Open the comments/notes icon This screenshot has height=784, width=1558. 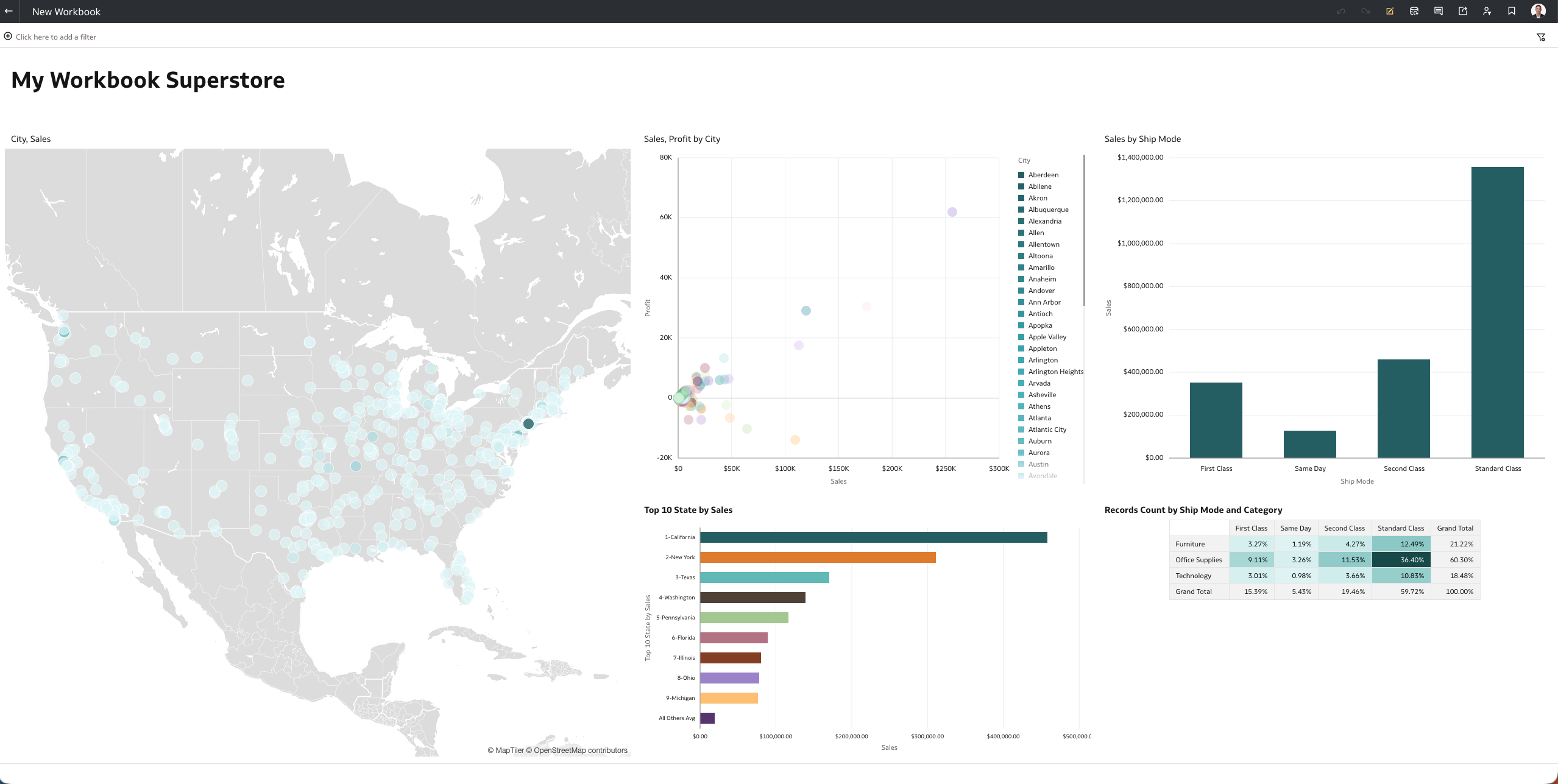(x=1439, y=11)
